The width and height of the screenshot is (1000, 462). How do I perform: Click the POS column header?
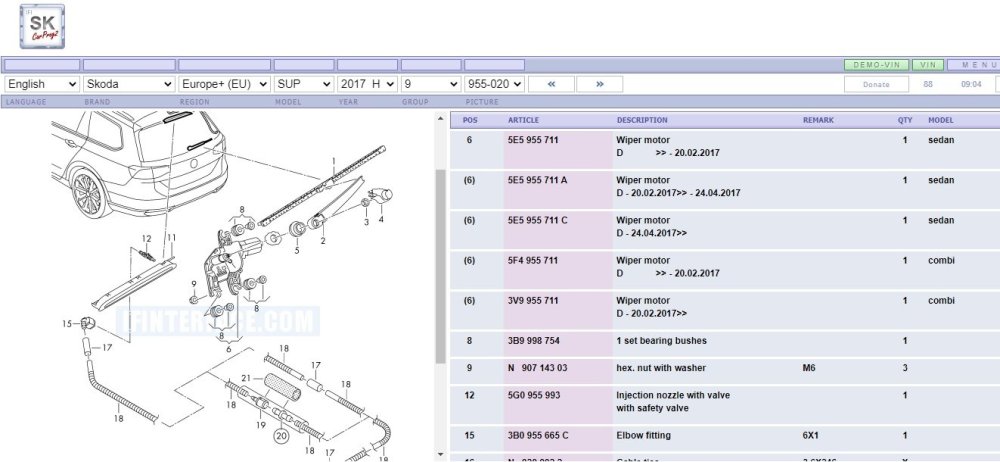(470, 120)
